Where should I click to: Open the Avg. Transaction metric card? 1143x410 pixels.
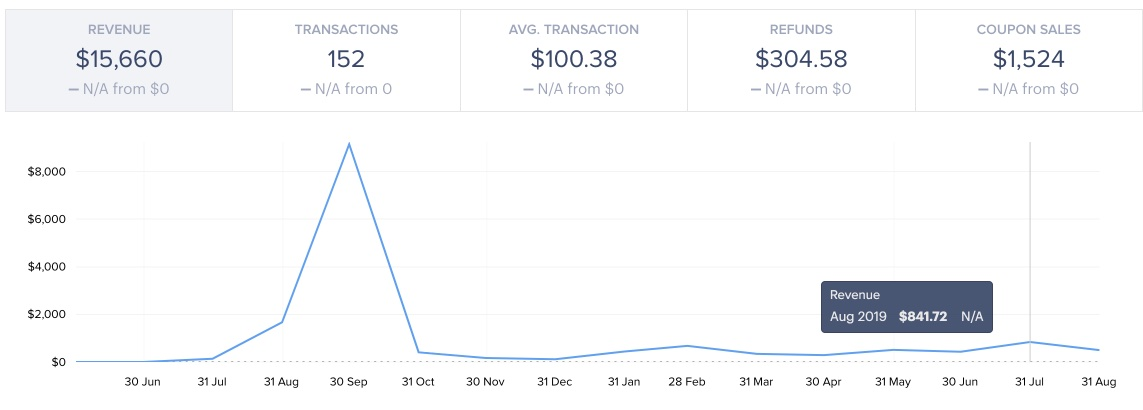[573, 60]
